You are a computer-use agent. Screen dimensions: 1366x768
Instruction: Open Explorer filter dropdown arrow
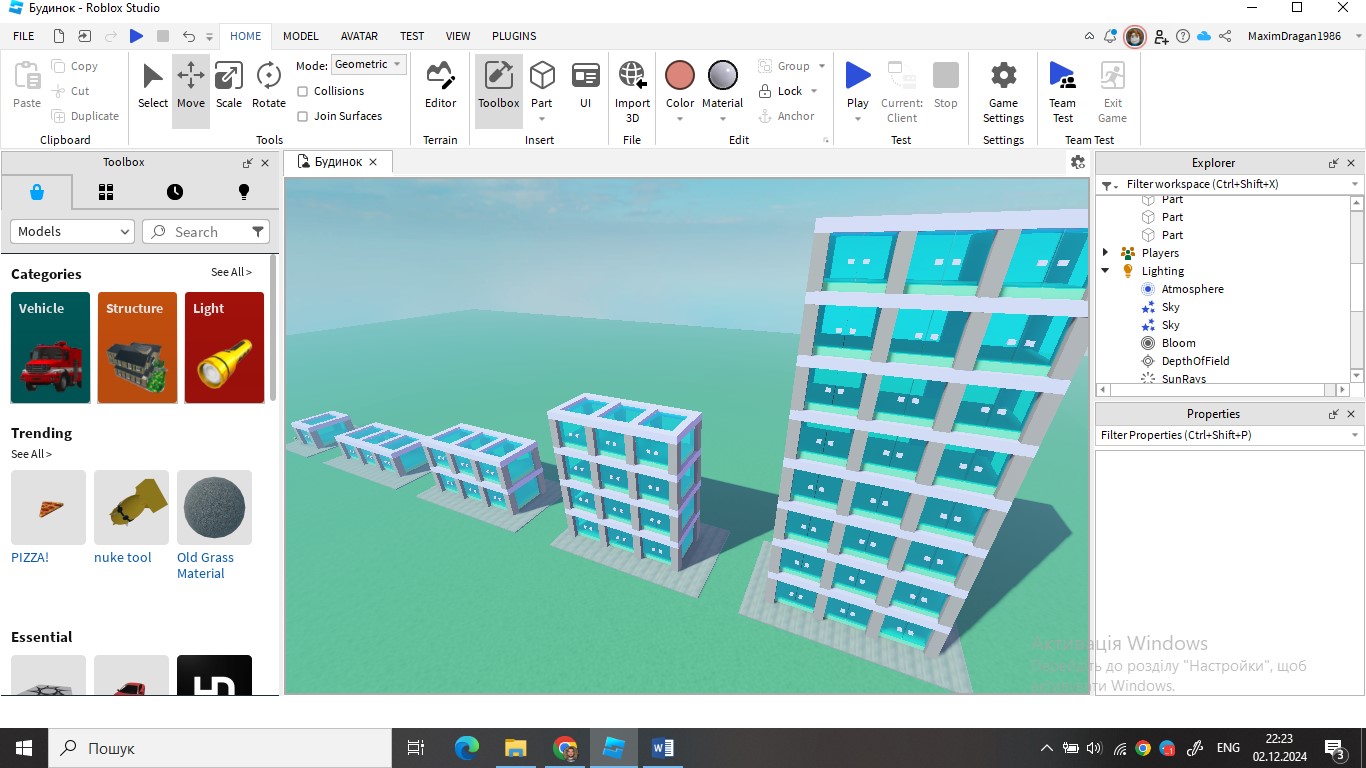1355,184
